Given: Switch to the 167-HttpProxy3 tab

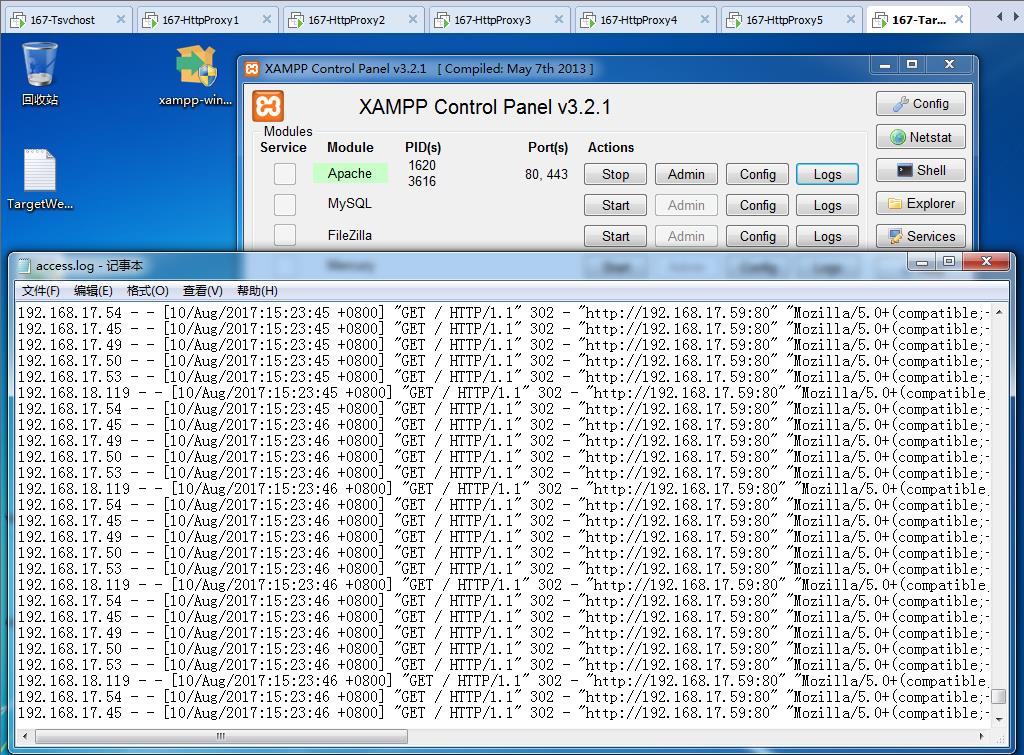Looking at the screenshot, I should [x=492, y=19].
